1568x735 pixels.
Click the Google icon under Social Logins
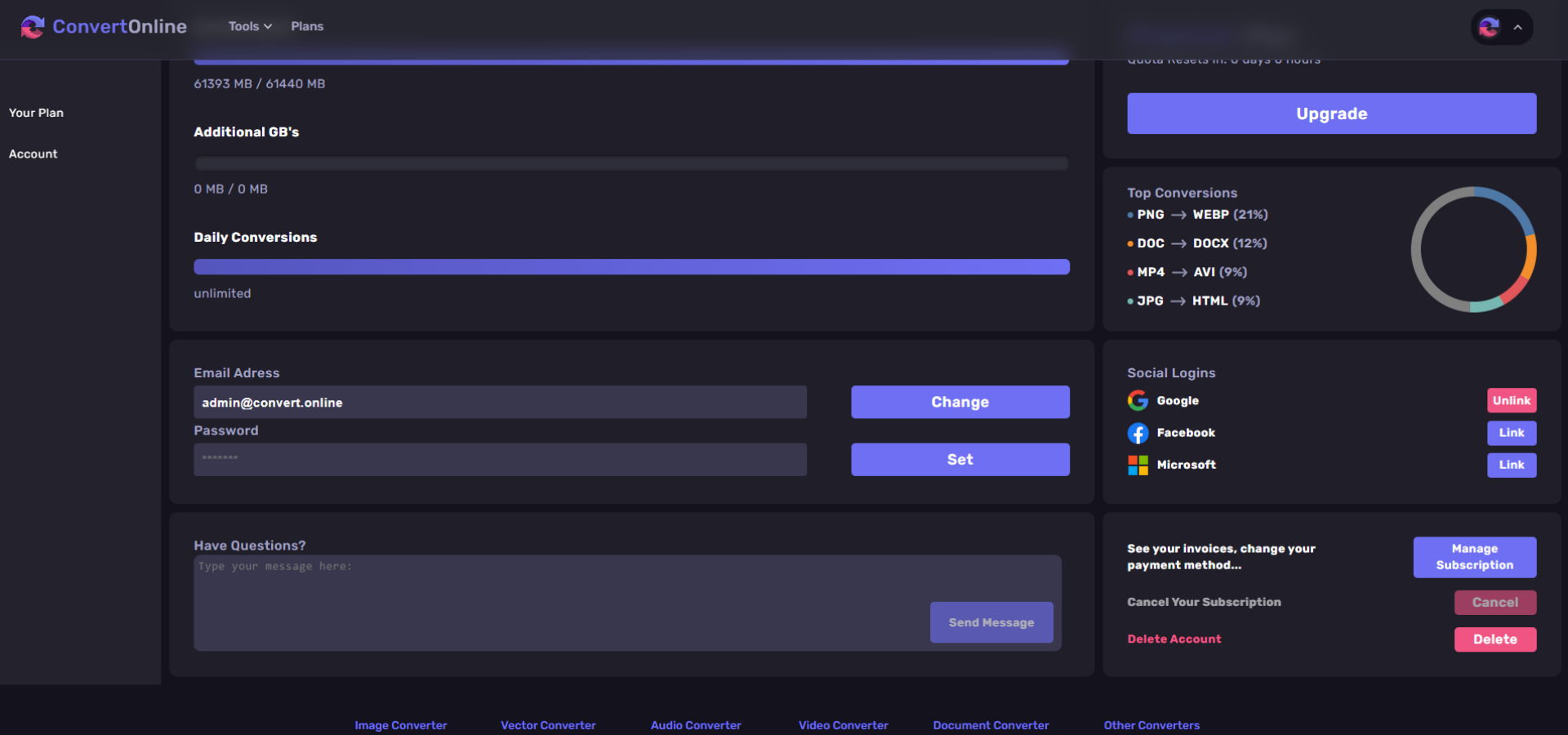[1138, 400]
